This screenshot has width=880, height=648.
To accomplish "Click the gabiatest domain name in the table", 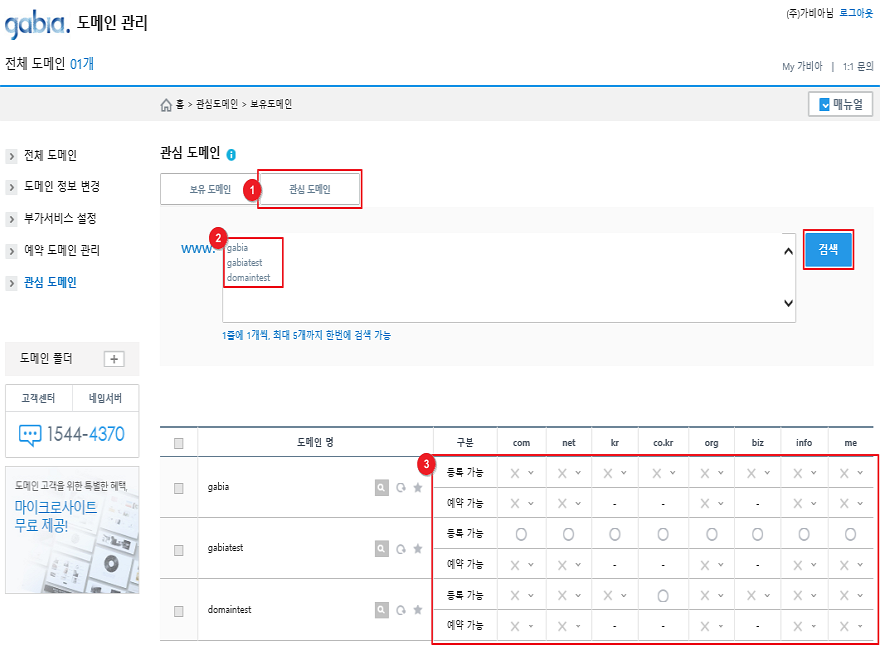I will click(x=226, y=548).
